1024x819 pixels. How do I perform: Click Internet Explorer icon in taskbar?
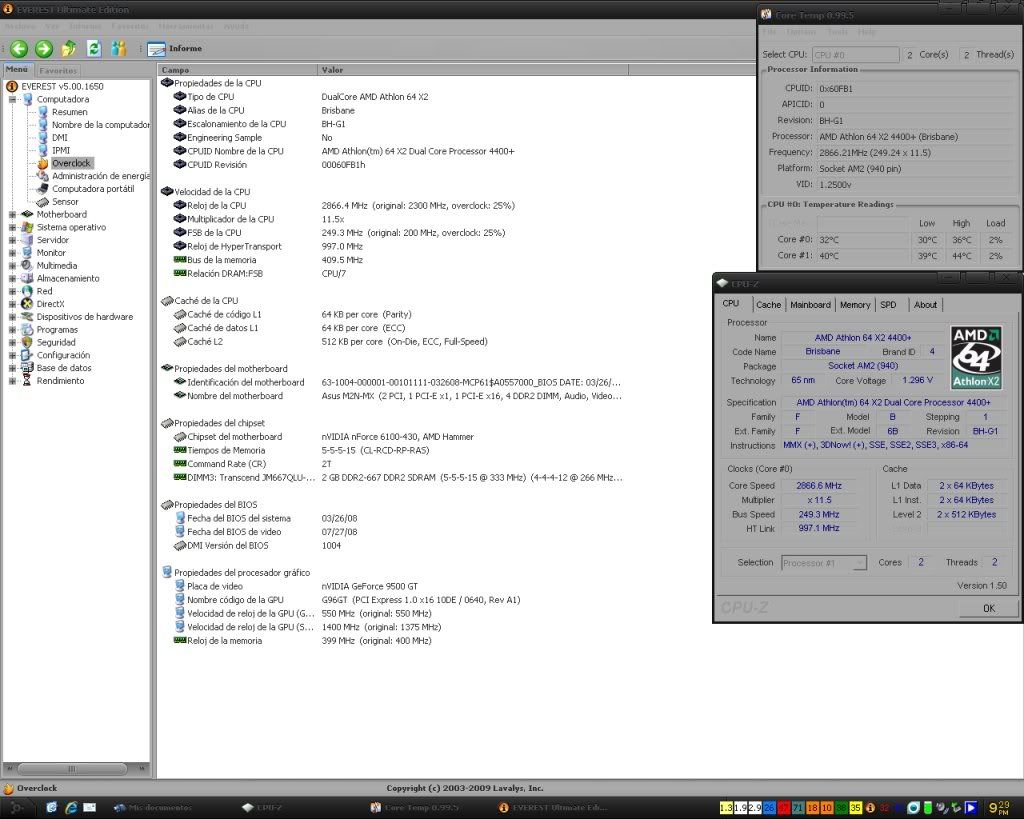coord(71,807)
